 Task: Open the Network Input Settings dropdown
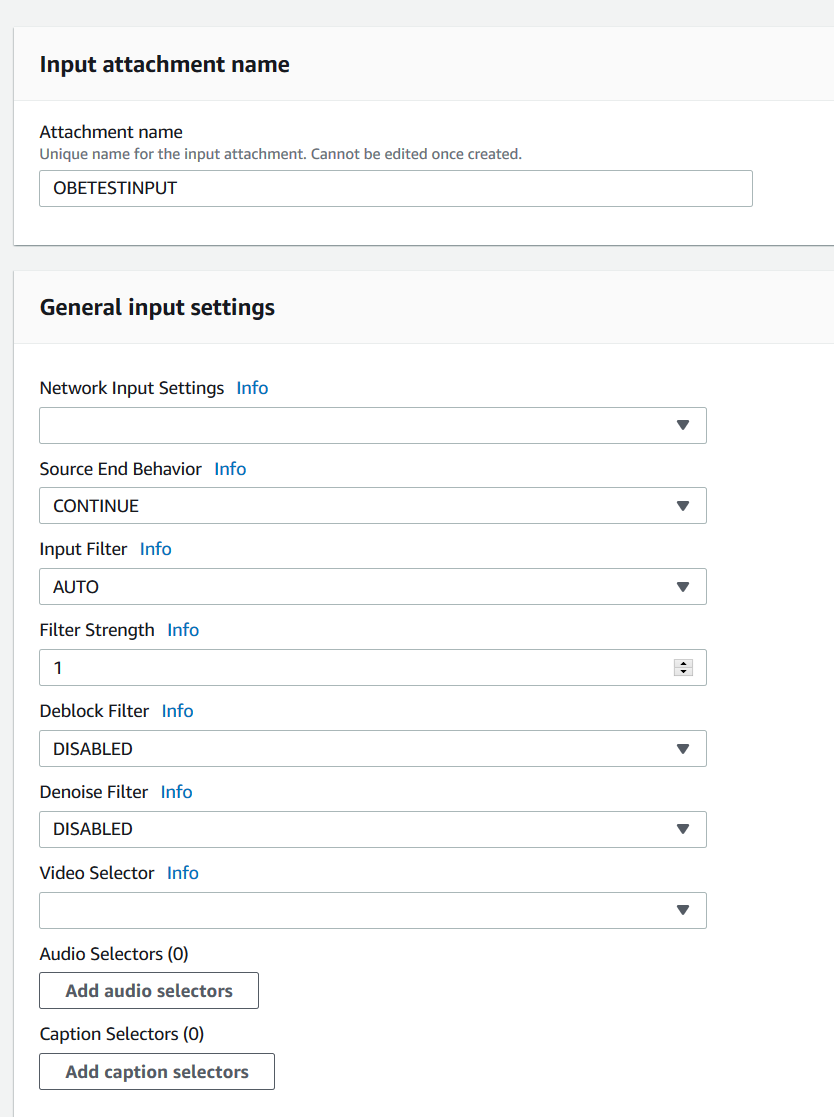(x=372, y=425)
